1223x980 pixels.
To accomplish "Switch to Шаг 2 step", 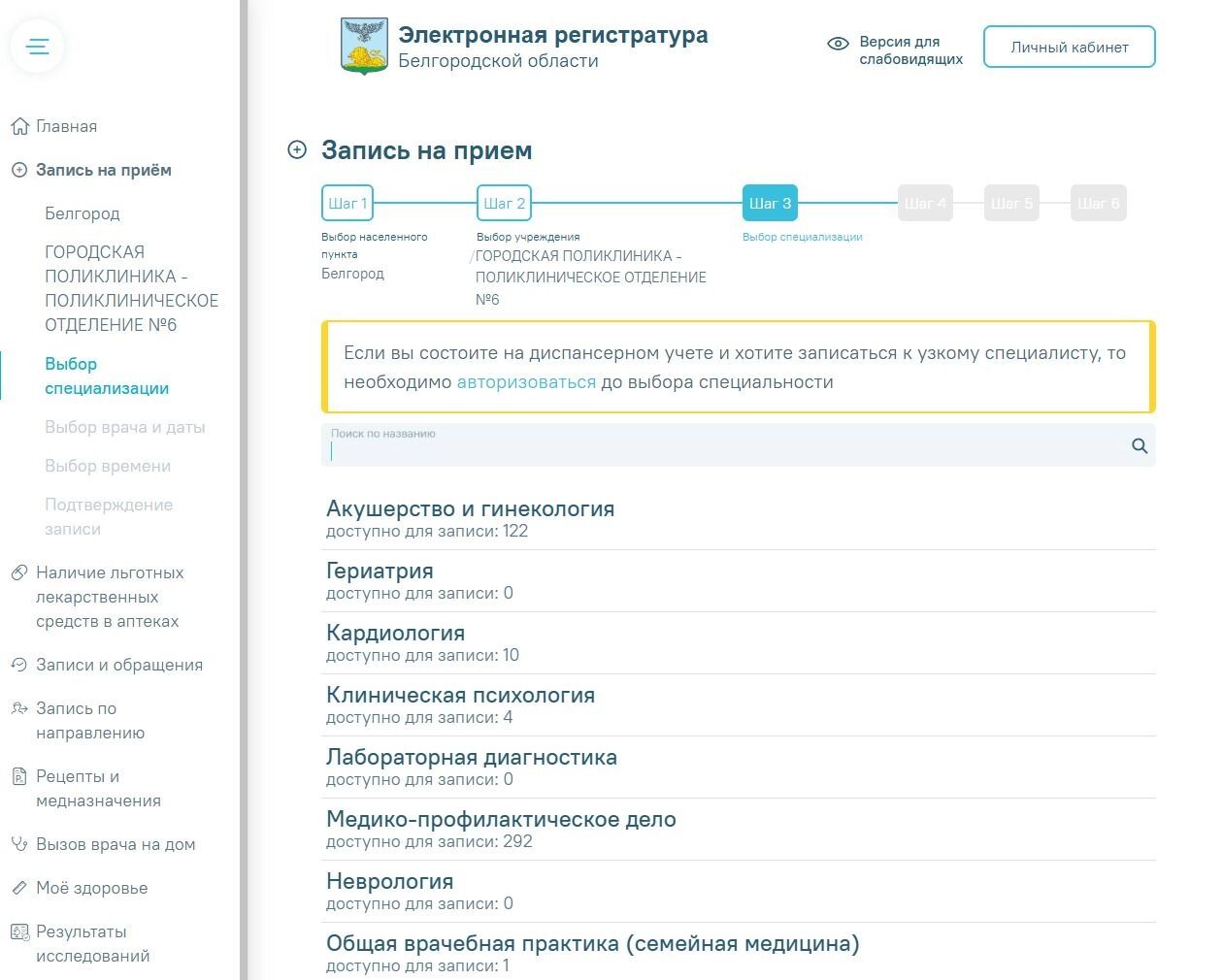I will pos(504,203).
